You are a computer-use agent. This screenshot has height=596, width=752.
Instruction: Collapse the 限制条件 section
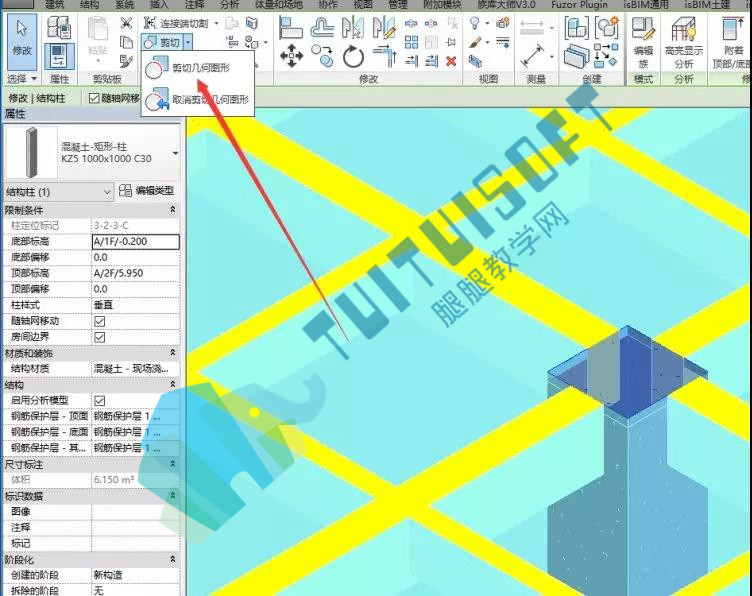(x=173, y=210)
